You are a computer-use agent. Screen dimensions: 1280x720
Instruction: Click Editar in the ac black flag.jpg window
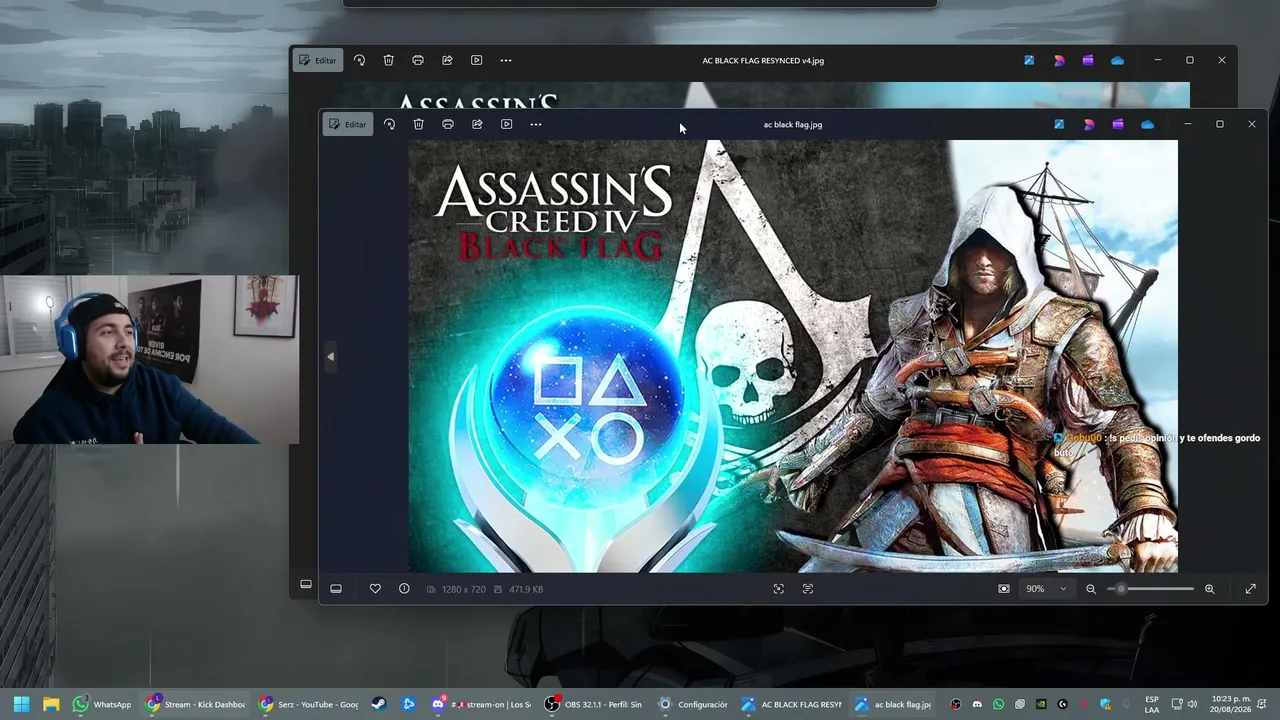click(347, 124)
